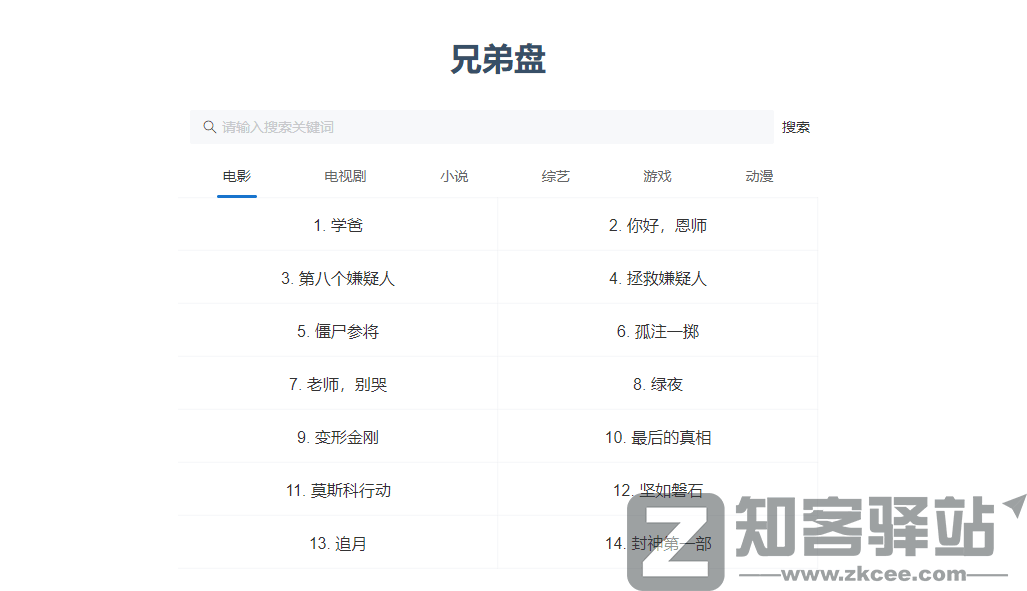Click the 搜索 button
1027x591 pixels.
click(796, 126)
